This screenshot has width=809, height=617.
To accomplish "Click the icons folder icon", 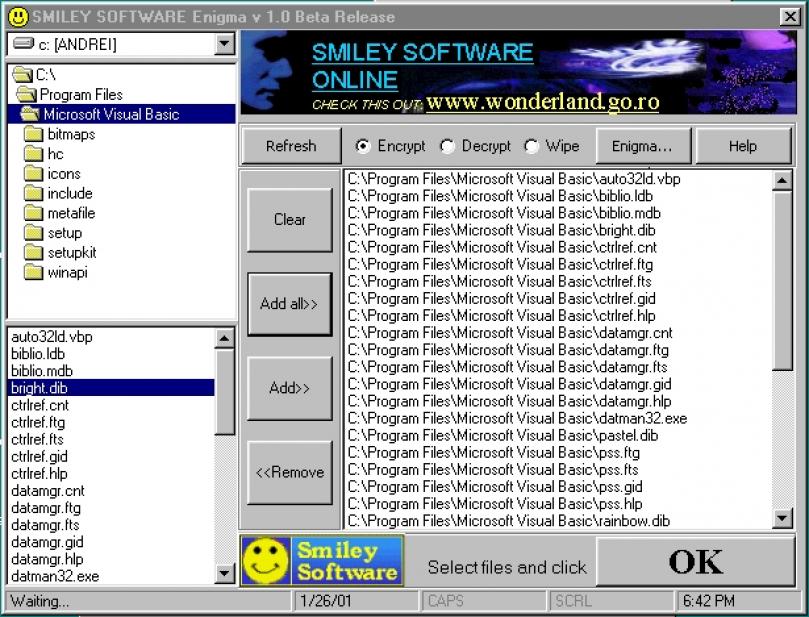I will 34,173.
